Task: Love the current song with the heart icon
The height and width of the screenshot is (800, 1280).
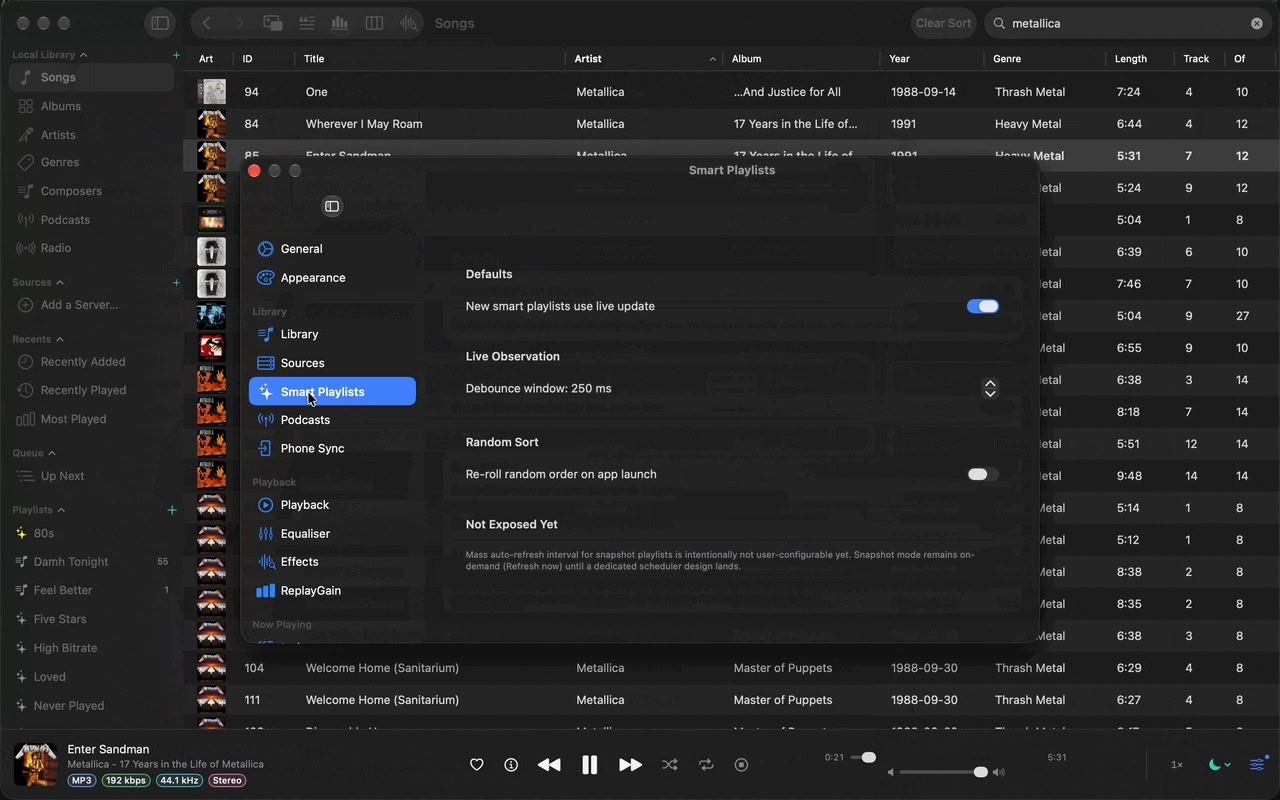Action: pyautogui.click(x=477, y=765)
